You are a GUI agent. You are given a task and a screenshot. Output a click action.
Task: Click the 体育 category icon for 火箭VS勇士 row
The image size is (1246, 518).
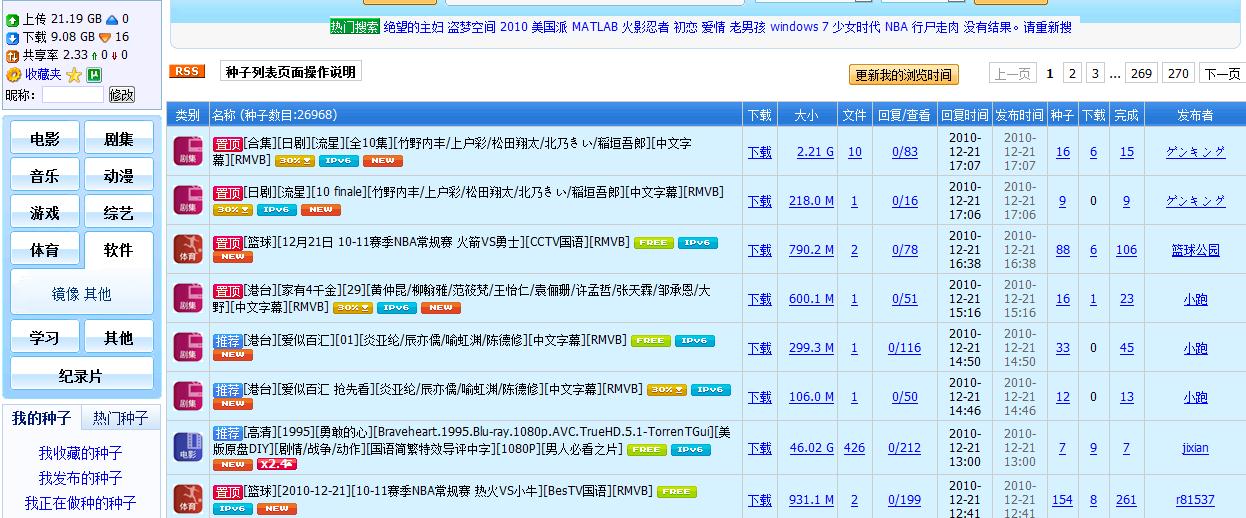(x=188, y=250)
